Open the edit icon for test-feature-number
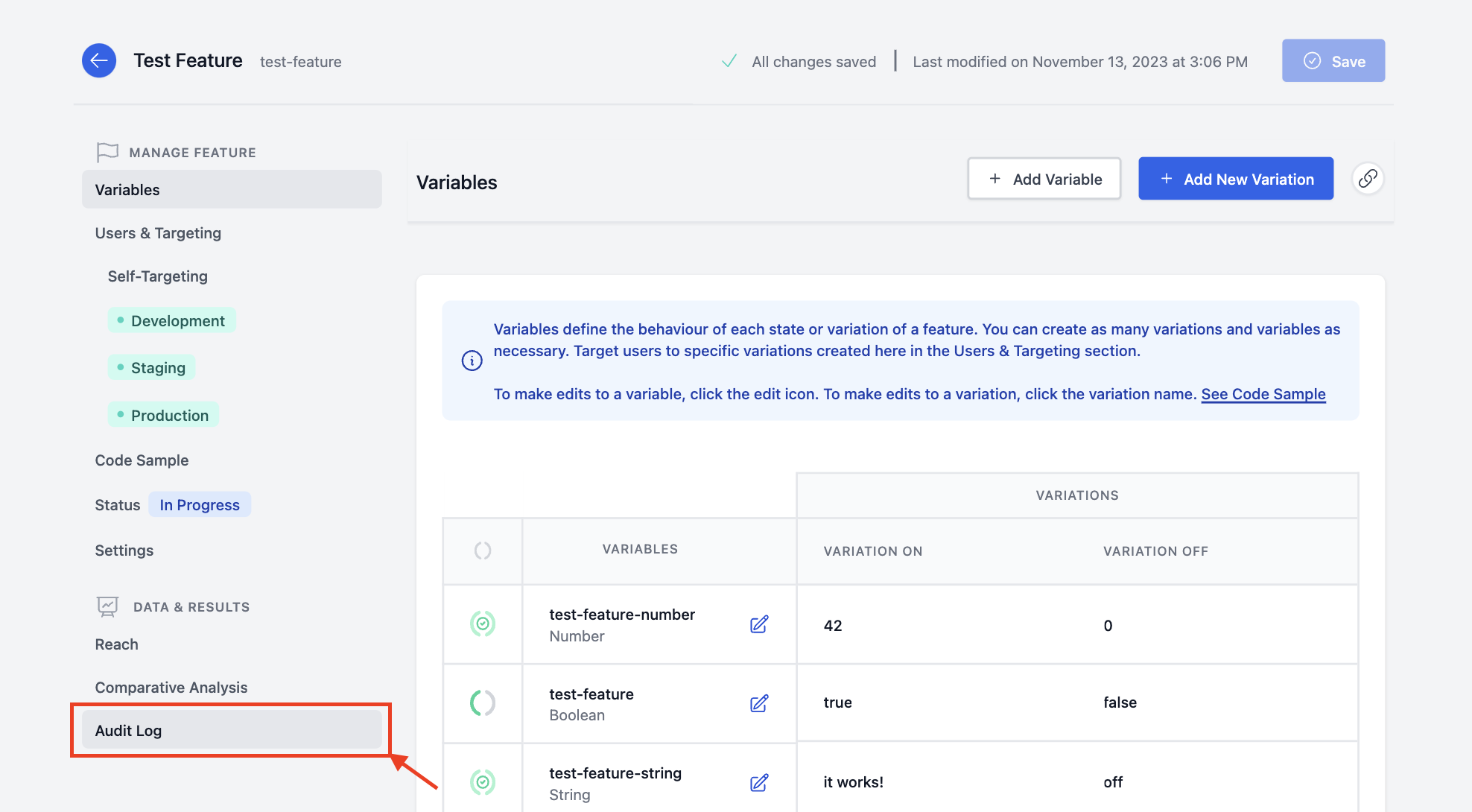This screenshot has height=812, width=1472. pos(759,624)
